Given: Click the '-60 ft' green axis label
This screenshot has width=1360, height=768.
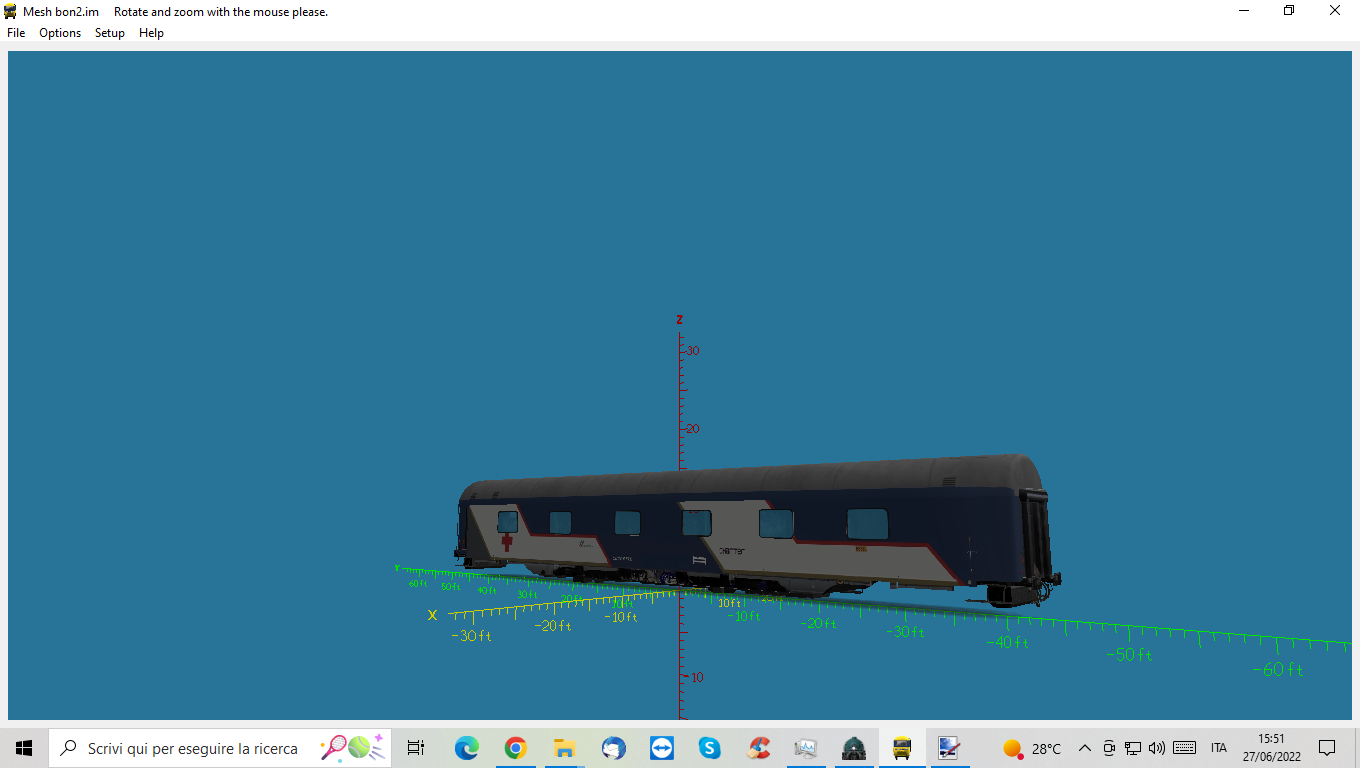Looking at the screenshot, I should click(x=1278, y=670).
